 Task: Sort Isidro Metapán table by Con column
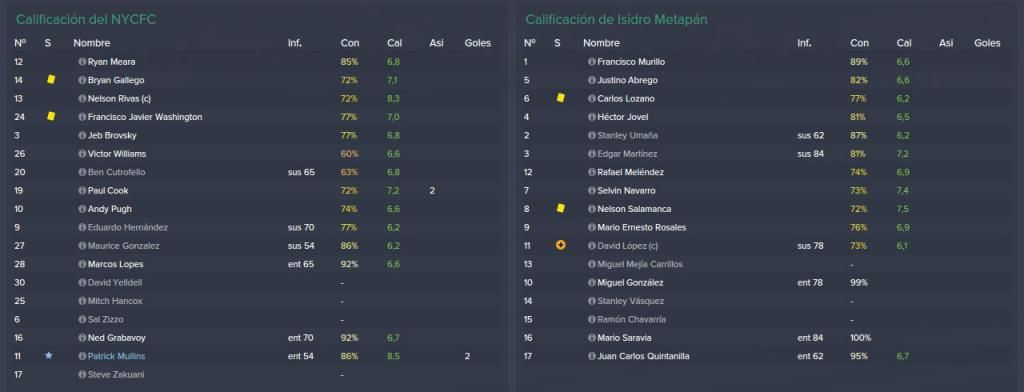(859, 43)
